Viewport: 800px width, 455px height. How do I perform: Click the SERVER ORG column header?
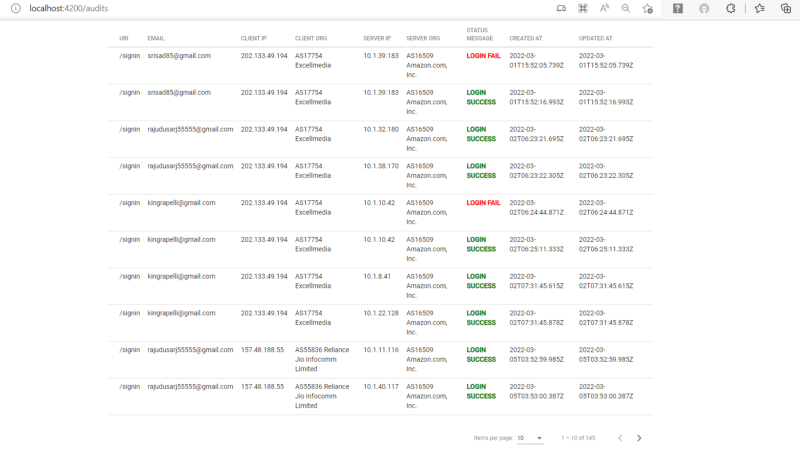click(423, 38)
